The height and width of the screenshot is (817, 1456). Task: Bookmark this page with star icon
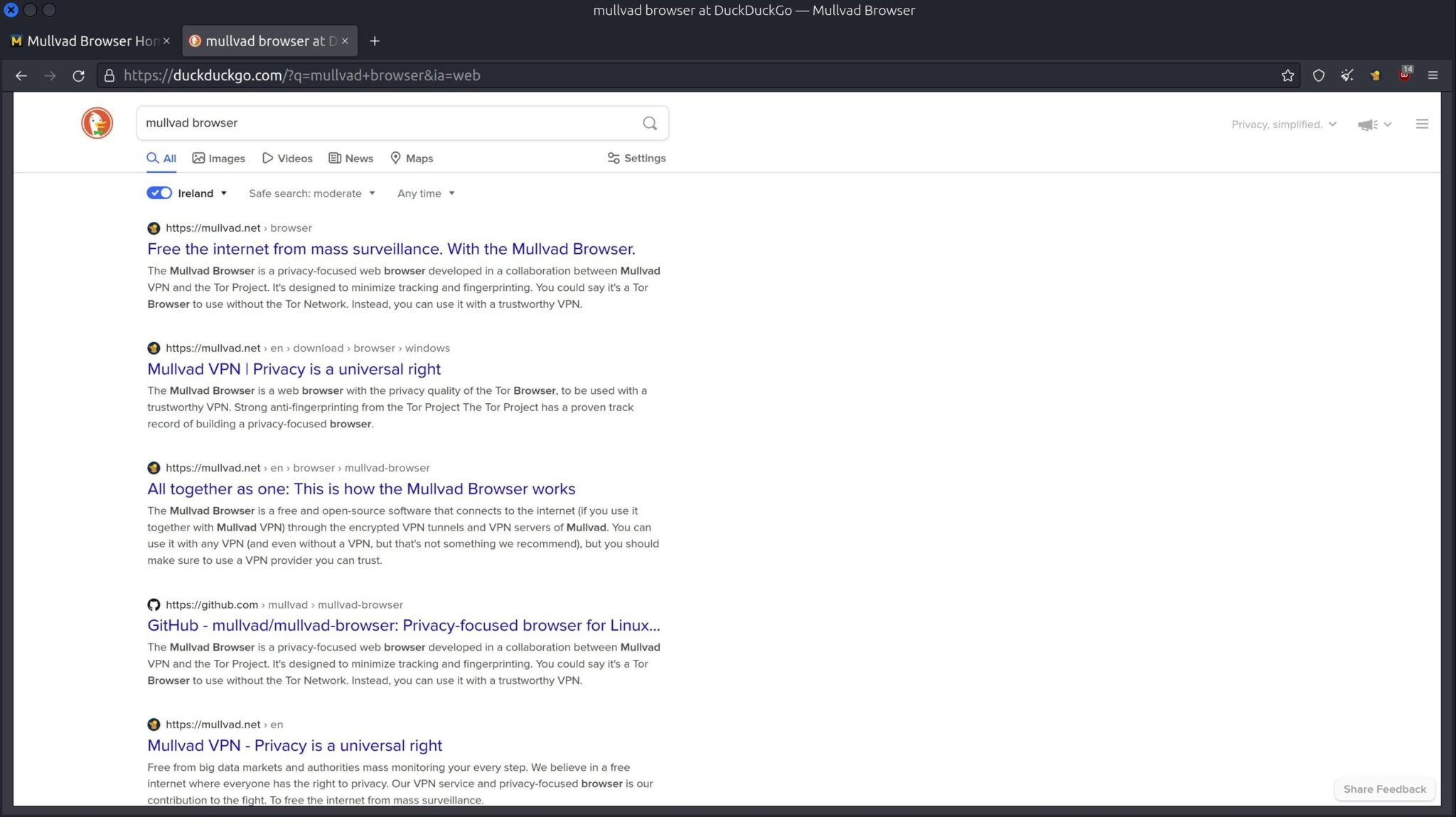click(1288, 75)
